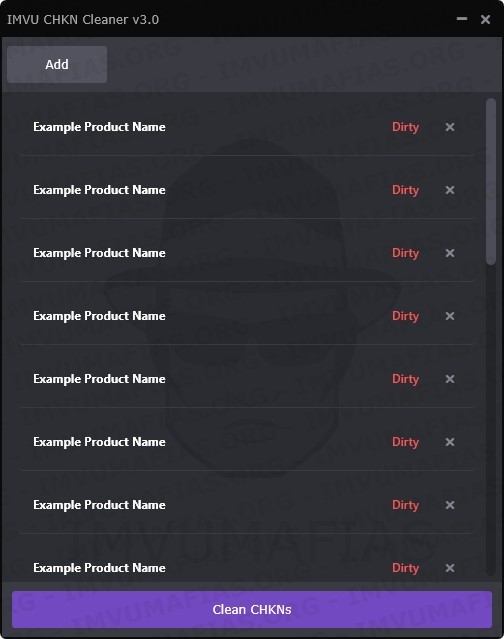Viewport: 504px width, 639px height.
Task: Remove the first Example Product Name row
Action: (449, 127)
